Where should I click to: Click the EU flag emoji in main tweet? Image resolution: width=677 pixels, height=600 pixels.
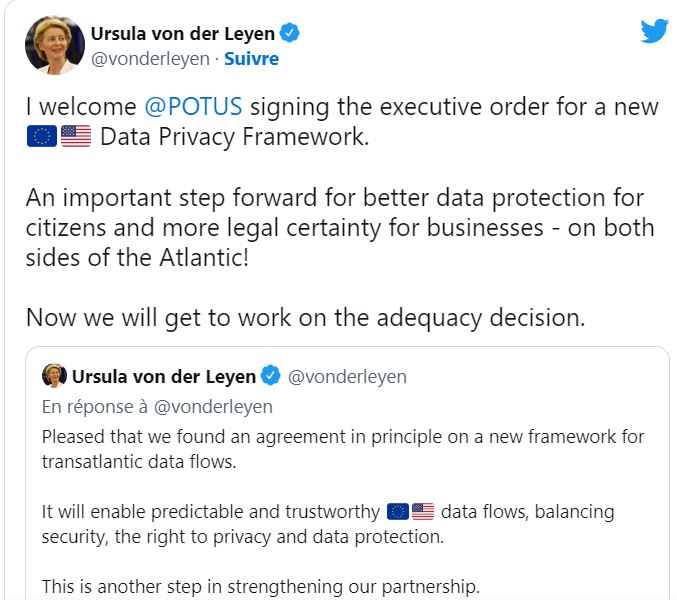pos(41,136)
